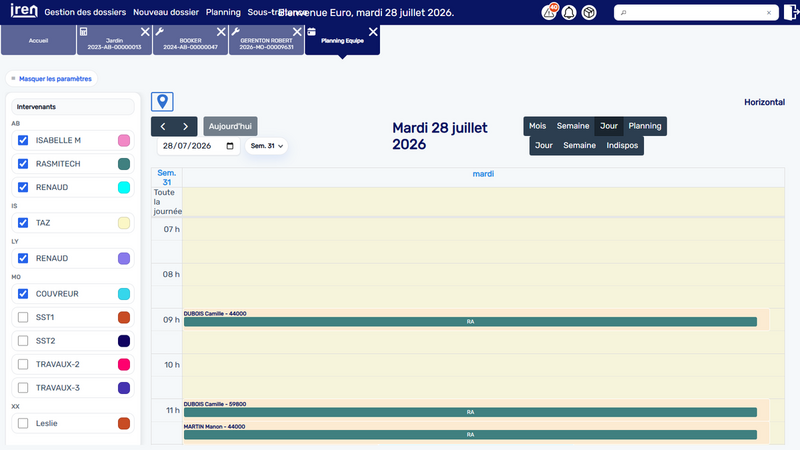This screenshot has width=800, height=450.
Task: Uncheck RENAUD checkbox under AB
Action: click(x=23, y=187)
